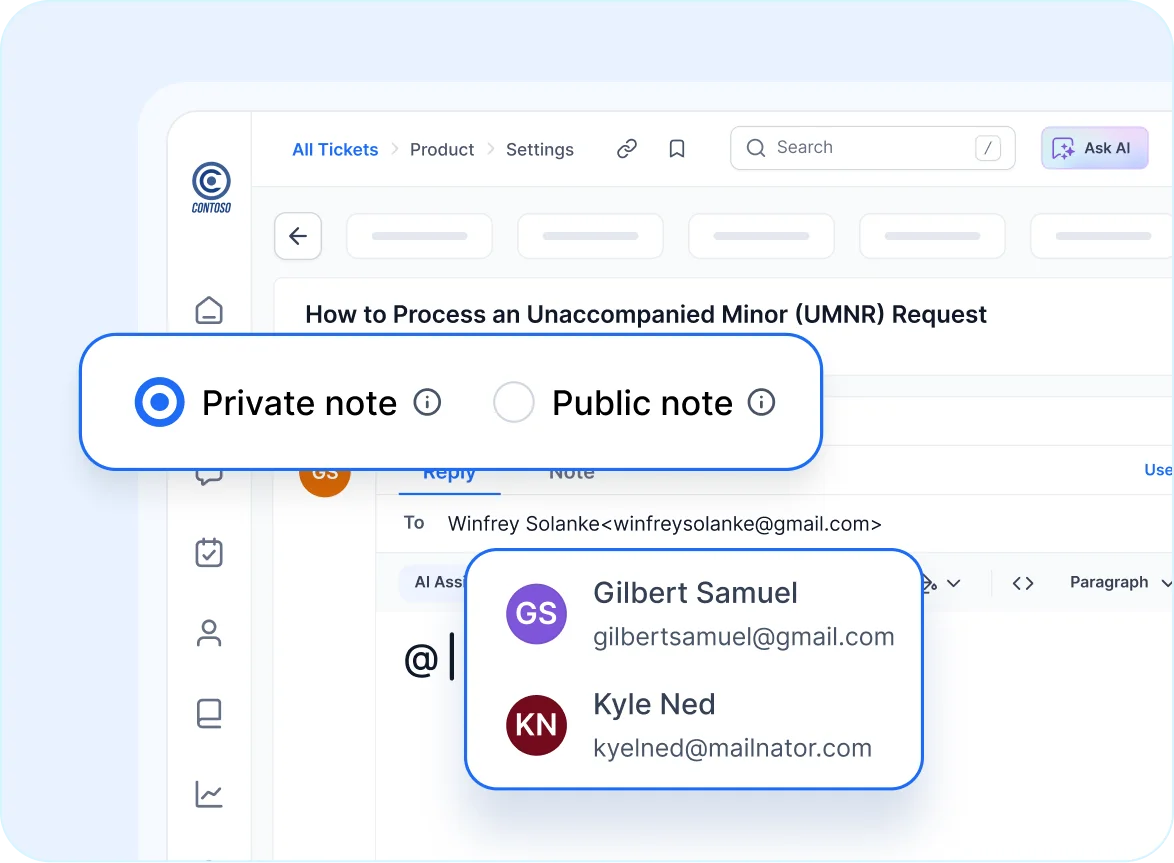Click the Contacts person icon in sidebar
The width and height of the screenshot is (1174, 863).
coord(209,633)
